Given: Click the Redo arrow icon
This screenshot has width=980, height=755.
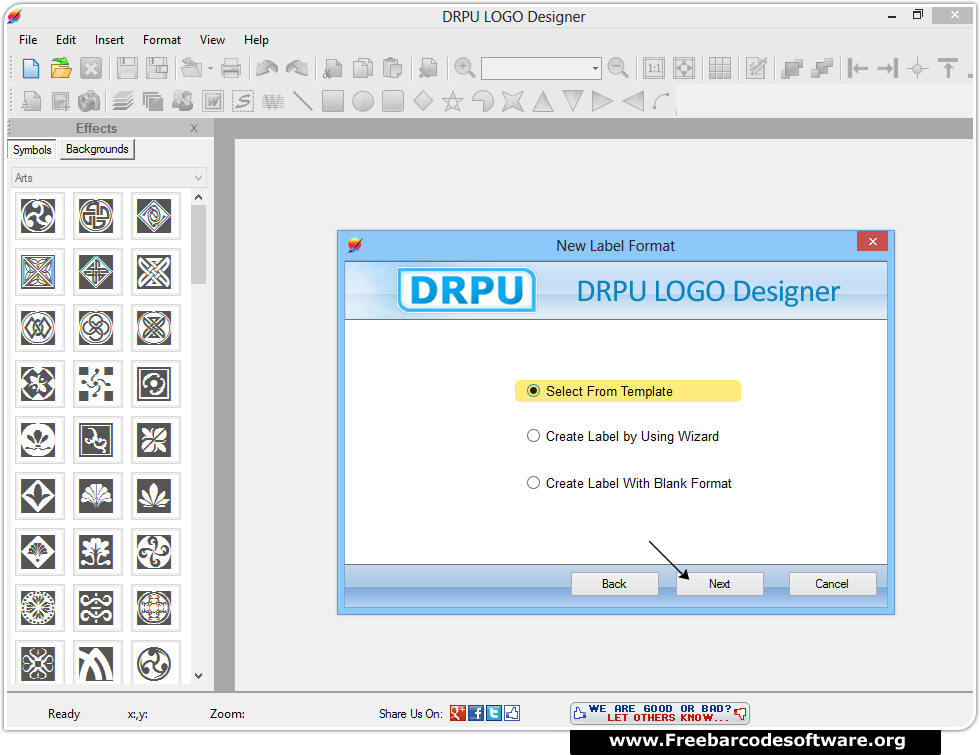Looking at the screenshot, I should tap(297, 68).
